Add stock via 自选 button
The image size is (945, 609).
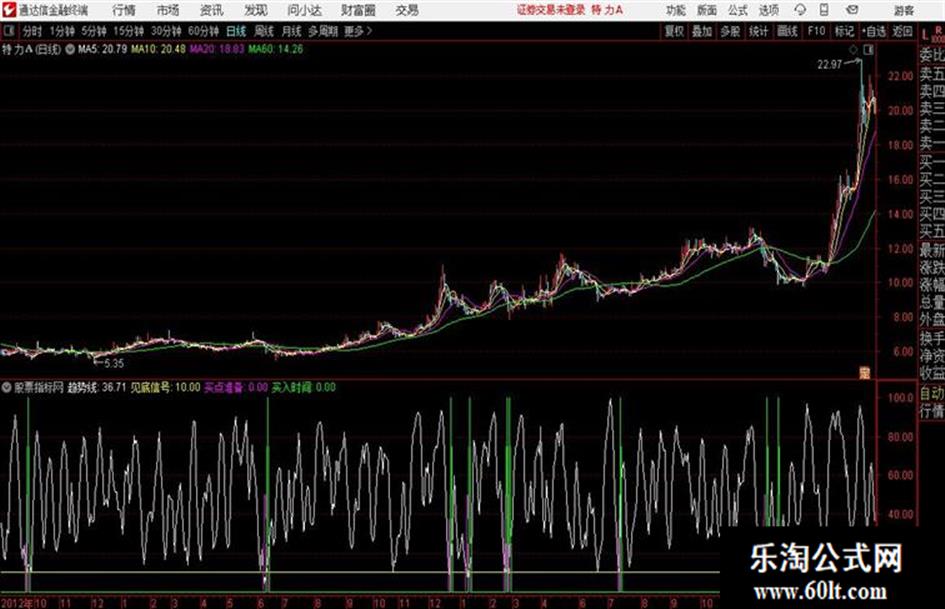click(874, 31)
